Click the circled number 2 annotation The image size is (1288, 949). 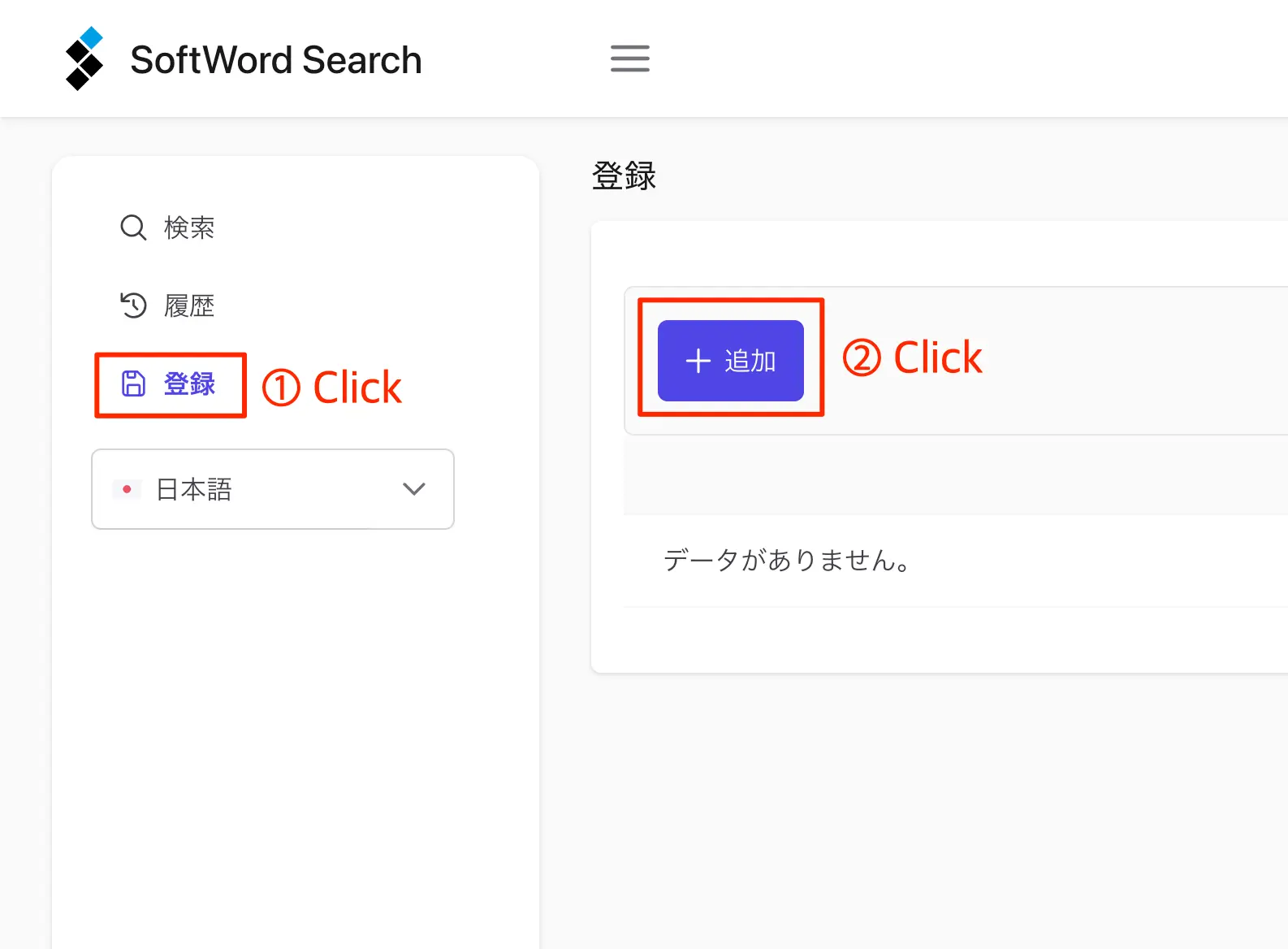(862, 358)
